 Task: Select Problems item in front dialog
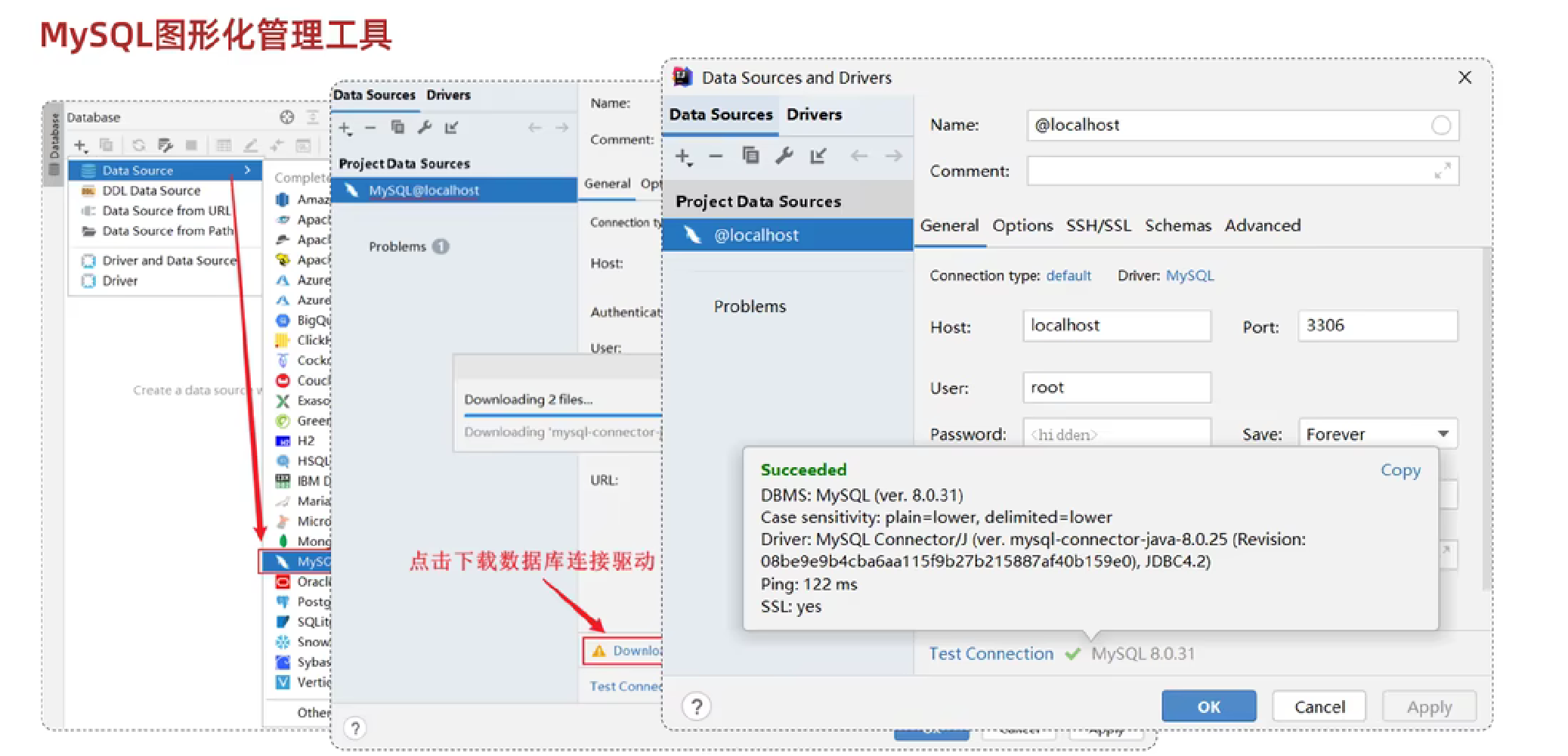[750, 307]
